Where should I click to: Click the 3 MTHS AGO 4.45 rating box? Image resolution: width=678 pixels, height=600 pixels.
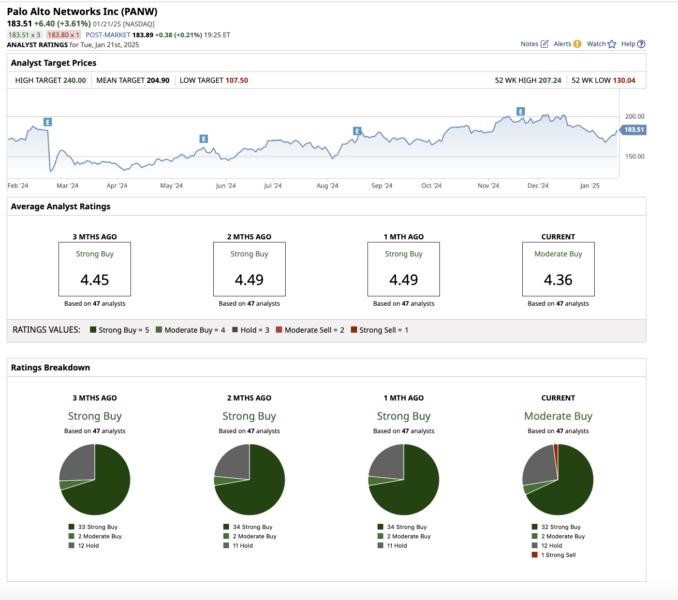[x=95, y=269]
